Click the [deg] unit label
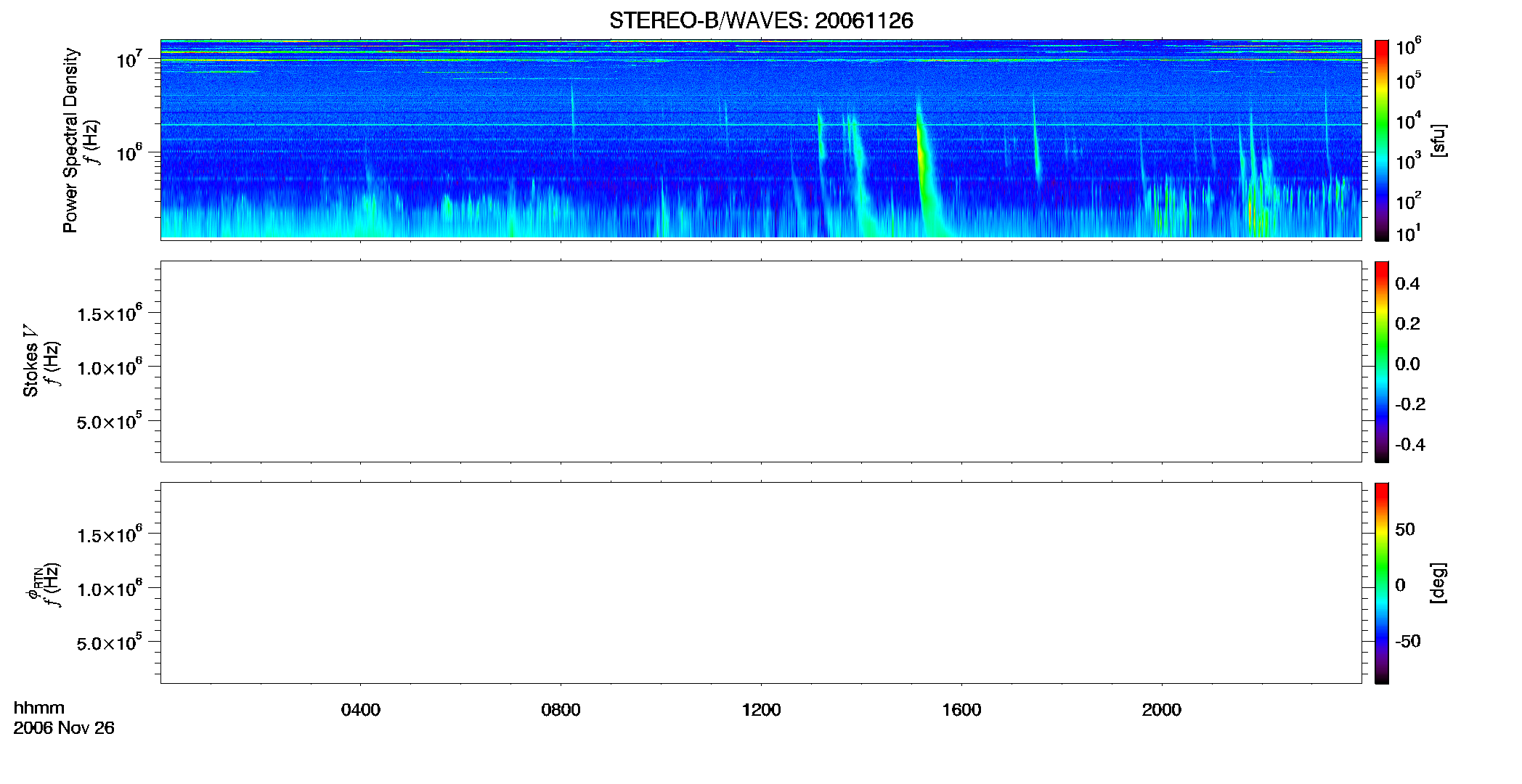This screenshot has width=1522, height=784. (x=1438, y=583)
